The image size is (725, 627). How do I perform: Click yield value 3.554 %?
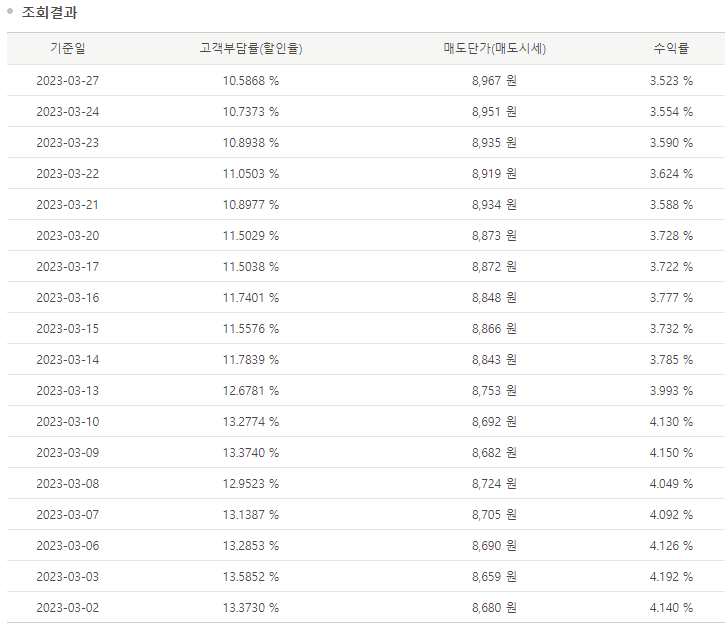[x=671, y=111]
